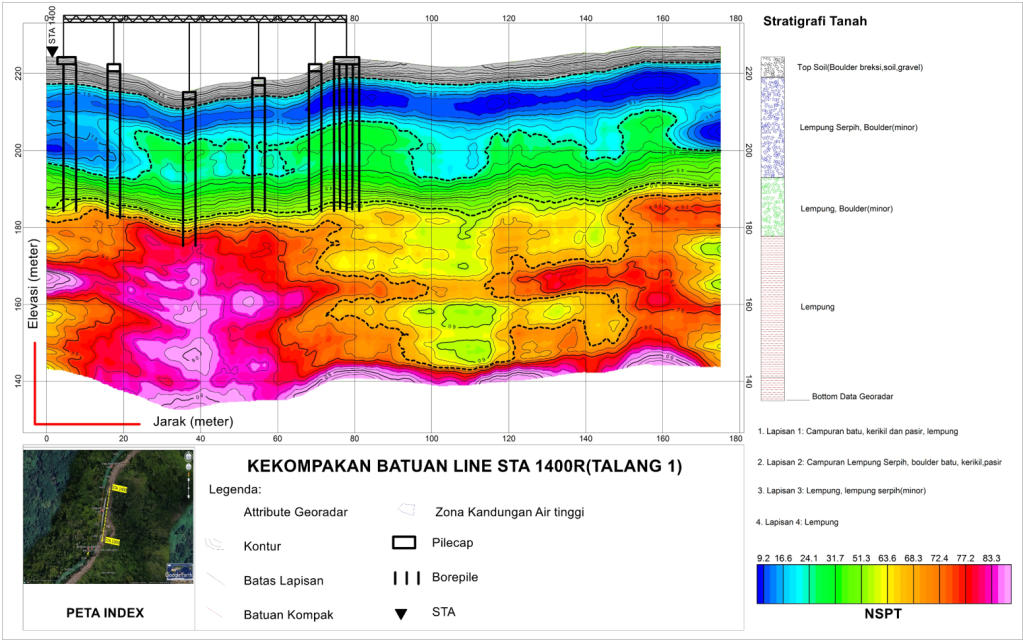Click the chart title Kekompakan Batuan Line STA 1400R
The image size is (1023, 642).
(x=470, y=467)
